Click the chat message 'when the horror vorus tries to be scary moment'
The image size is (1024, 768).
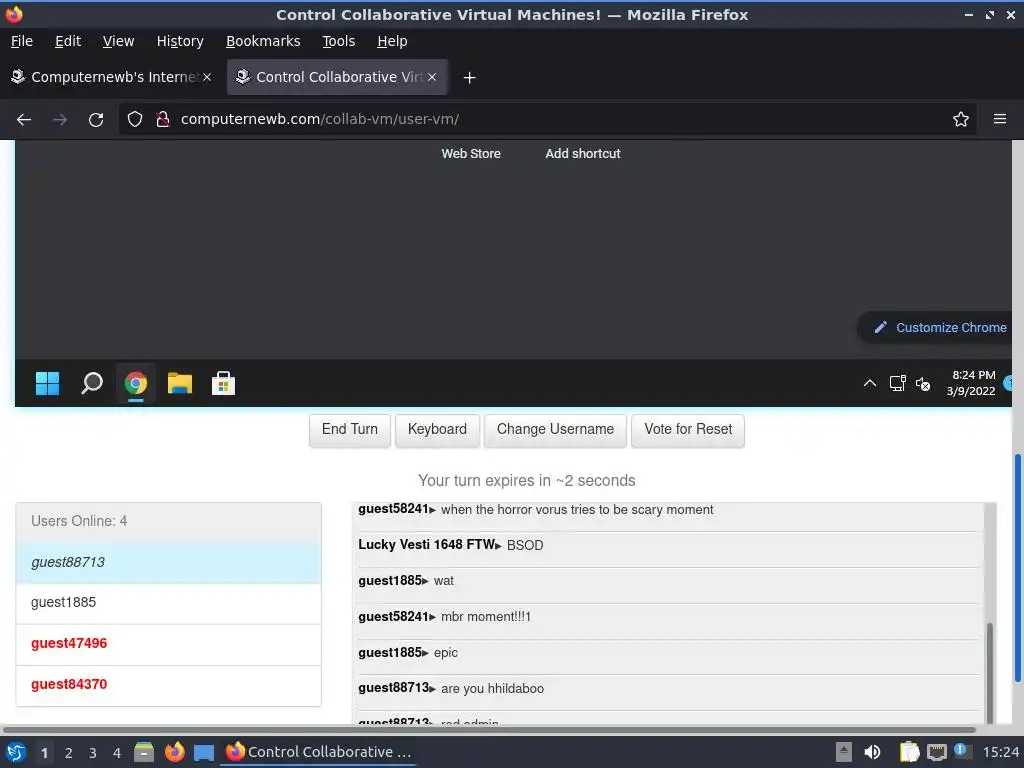pyautogui.click(x=577, y=510)
